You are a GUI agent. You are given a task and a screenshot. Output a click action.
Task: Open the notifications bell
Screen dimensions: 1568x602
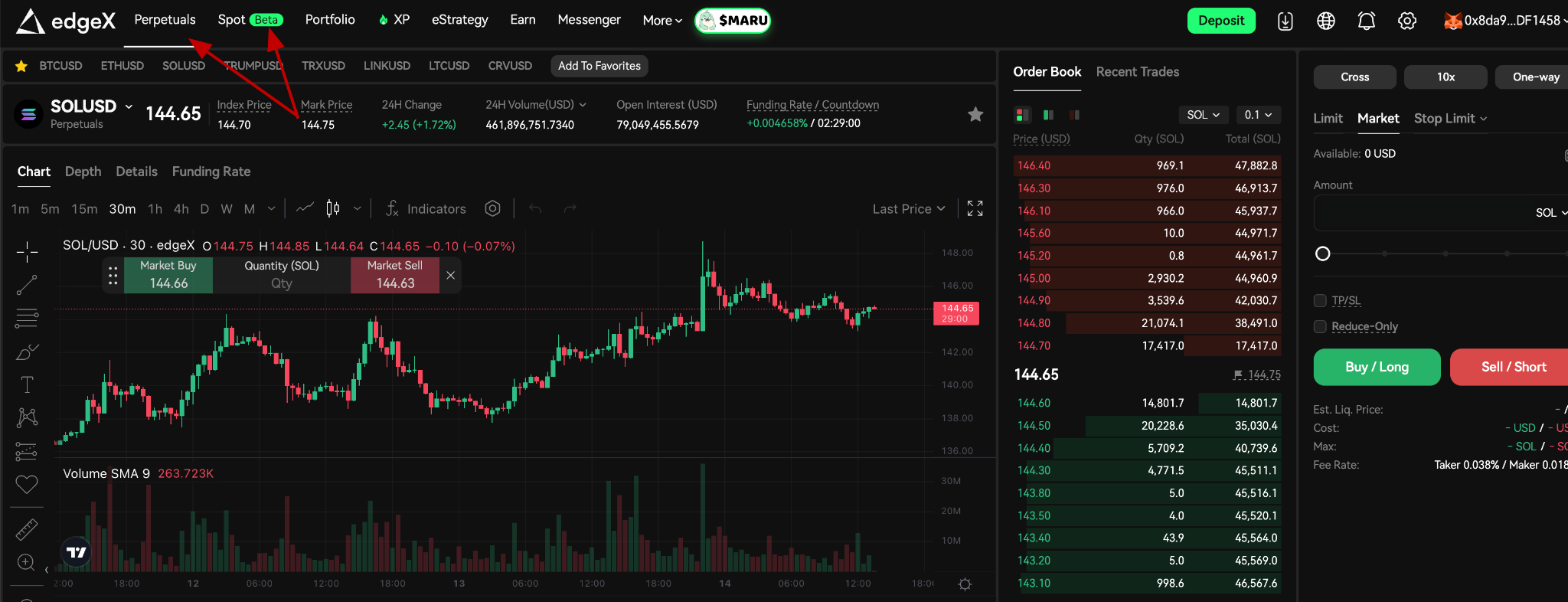pos(1367,21)
